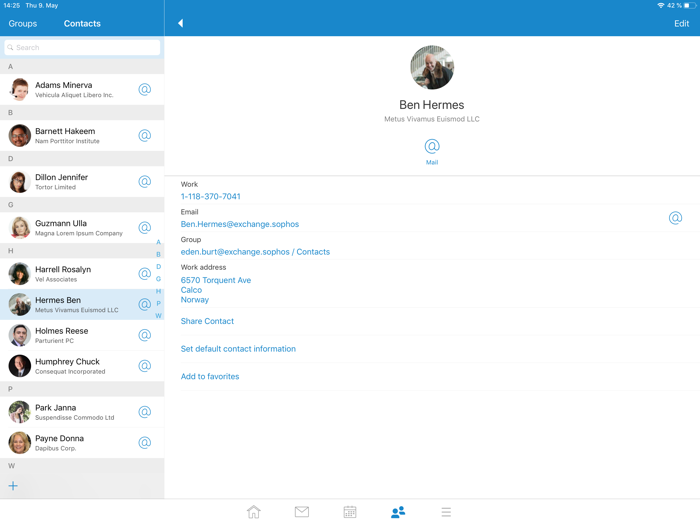
Task: Go to Home in bottom bar
Action: (254, 512)
